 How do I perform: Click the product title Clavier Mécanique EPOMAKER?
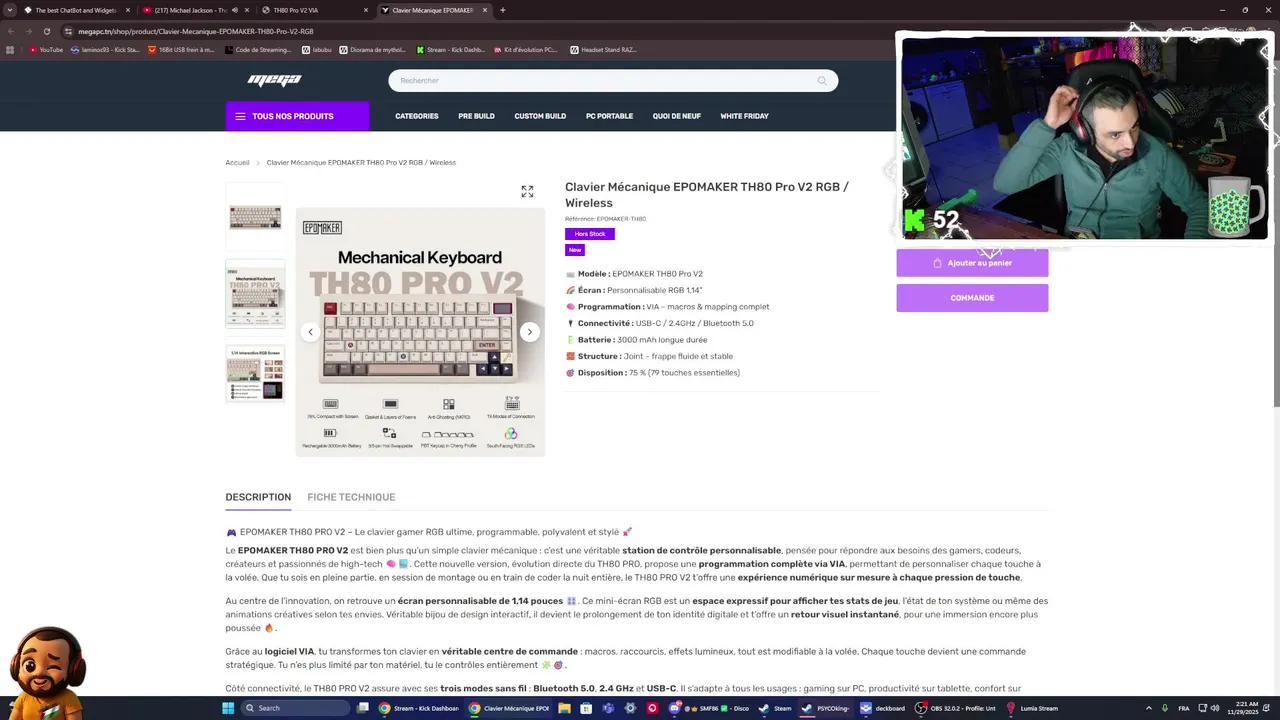[x=706, y=195]
